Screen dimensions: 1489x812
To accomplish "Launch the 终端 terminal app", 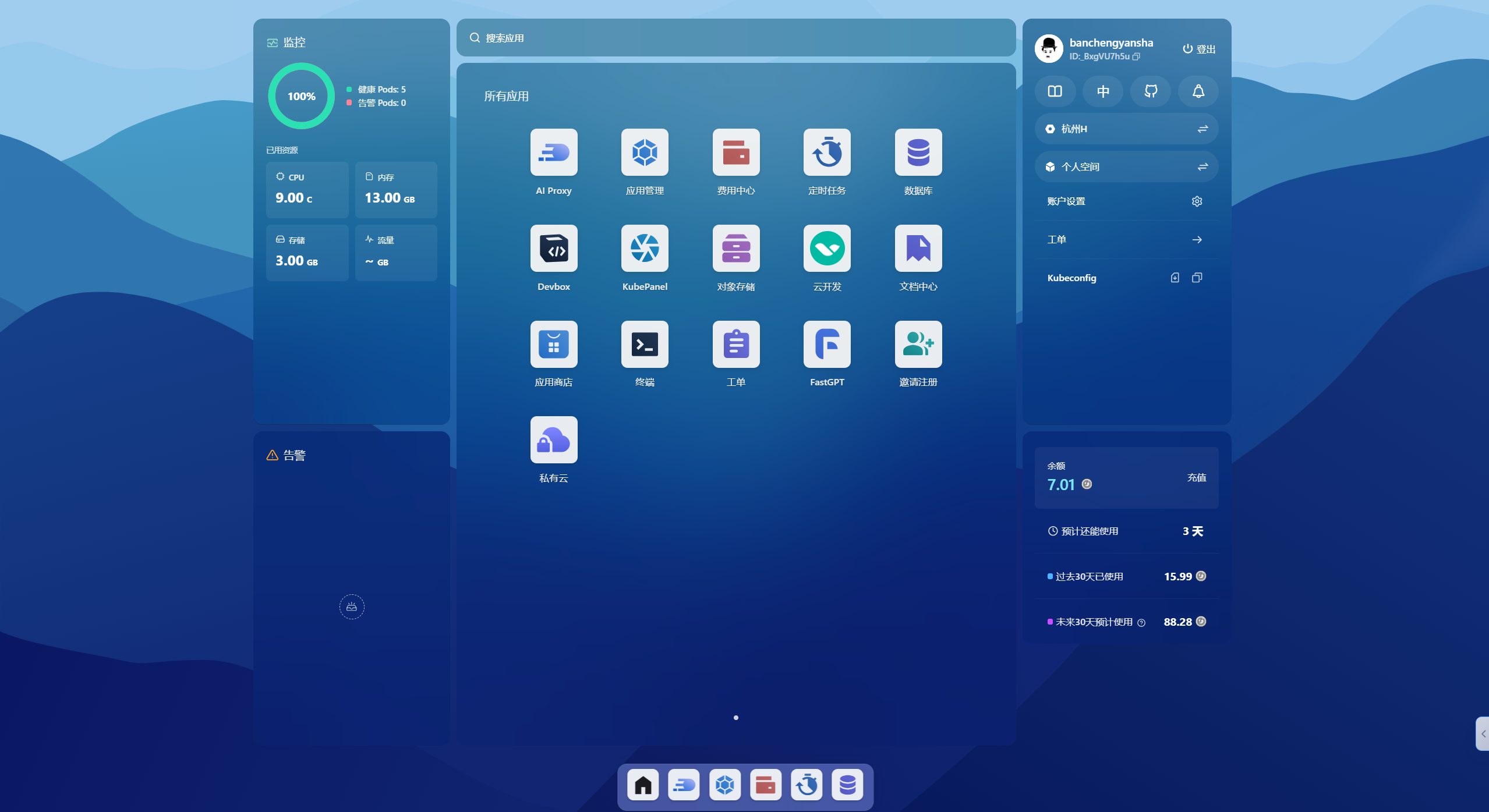I will pos(644,345).
